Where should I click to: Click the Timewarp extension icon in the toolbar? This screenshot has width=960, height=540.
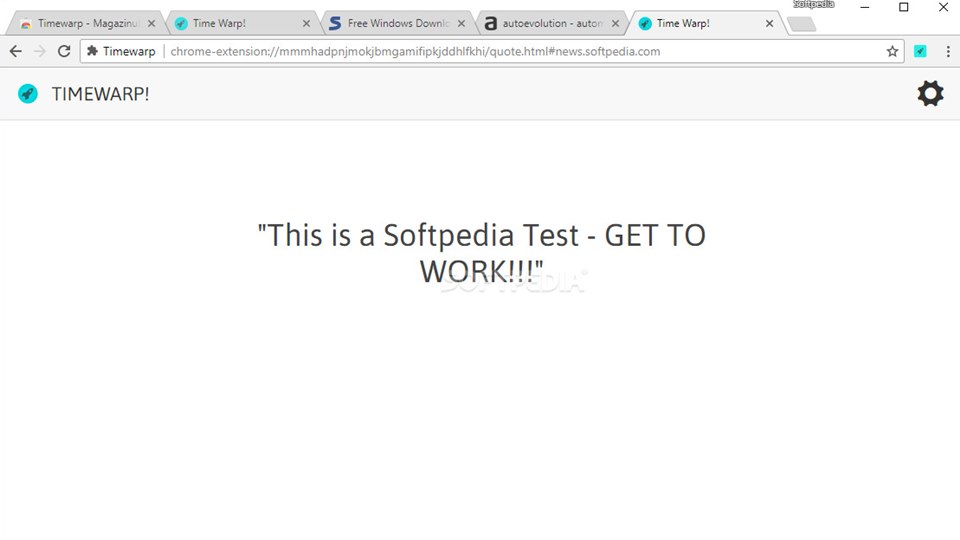tap(920, 51)
